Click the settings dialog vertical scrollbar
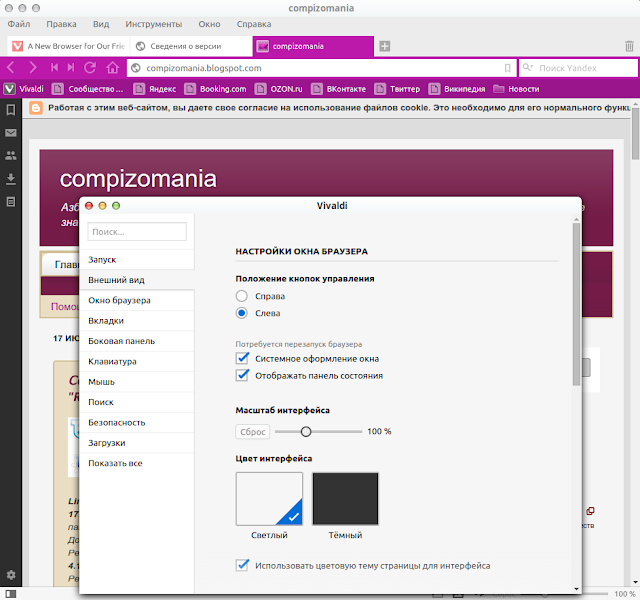The image size is (640, 600). [x=576, y=304]
